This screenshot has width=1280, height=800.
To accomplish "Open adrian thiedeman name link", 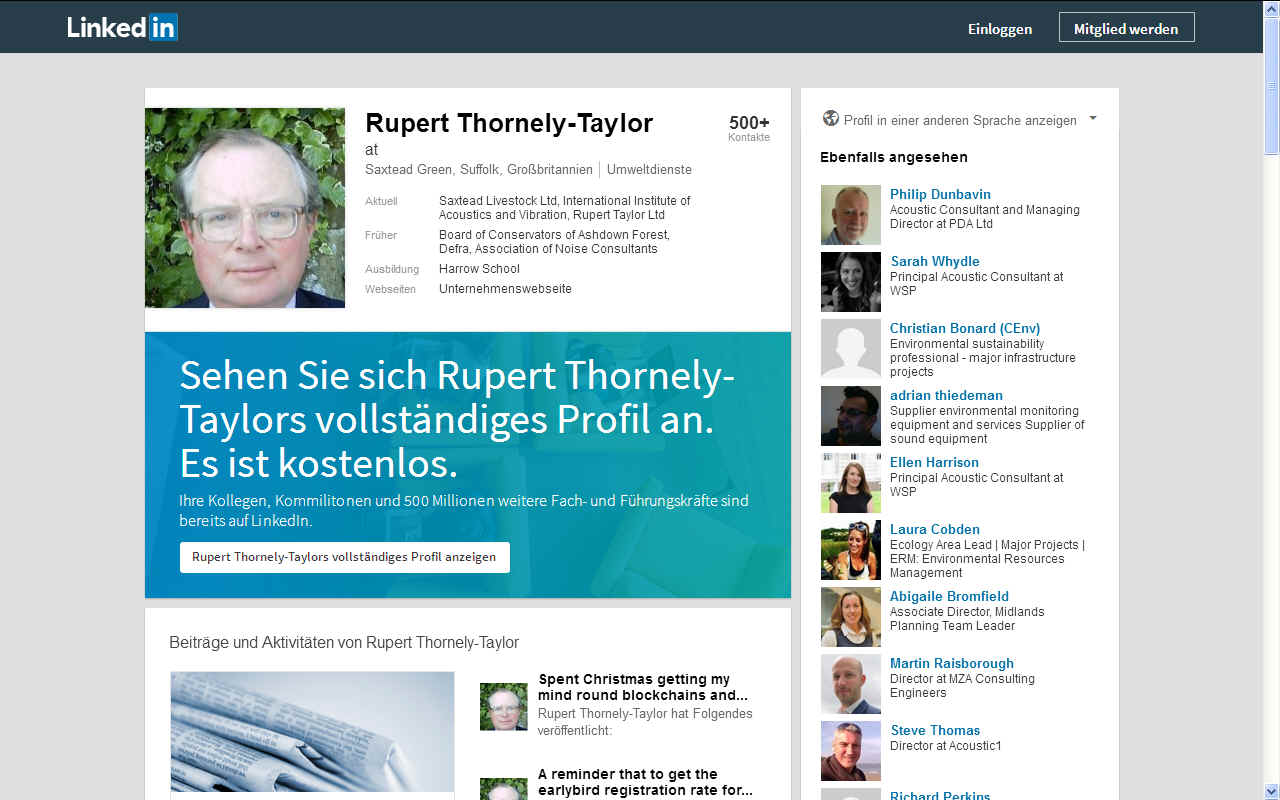I will tap(946, 395).
